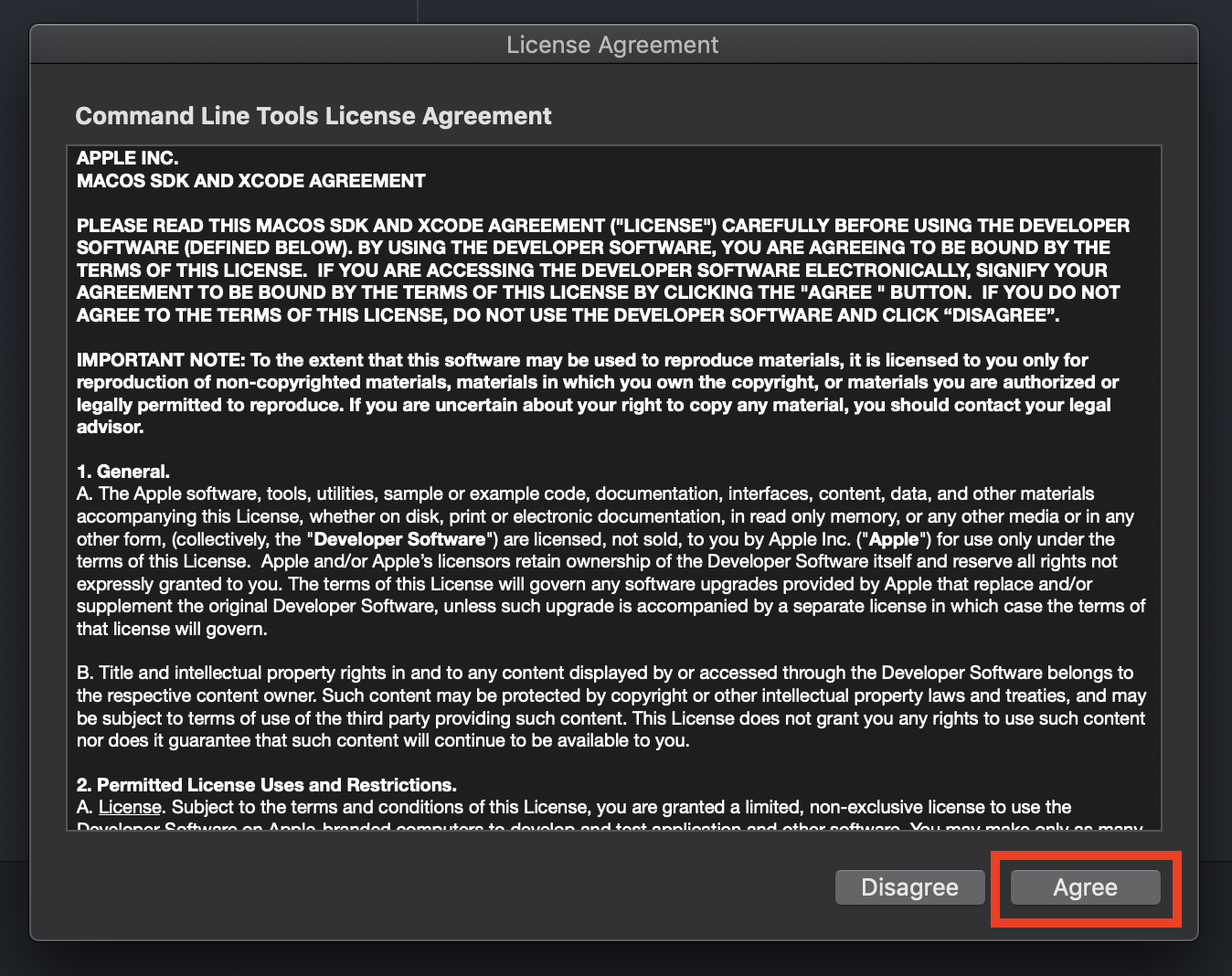Click the bold "Developer Software" term
This screenshot has width=1232, height=976.
pos(399,539)
